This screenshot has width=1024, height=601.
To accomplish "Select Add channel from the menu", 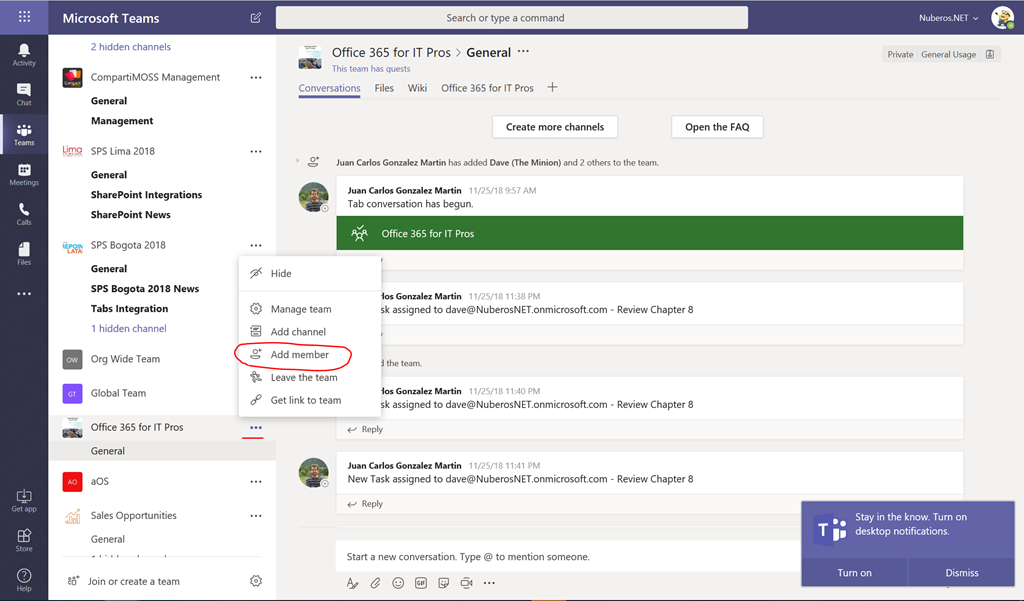I will [310, 331].
